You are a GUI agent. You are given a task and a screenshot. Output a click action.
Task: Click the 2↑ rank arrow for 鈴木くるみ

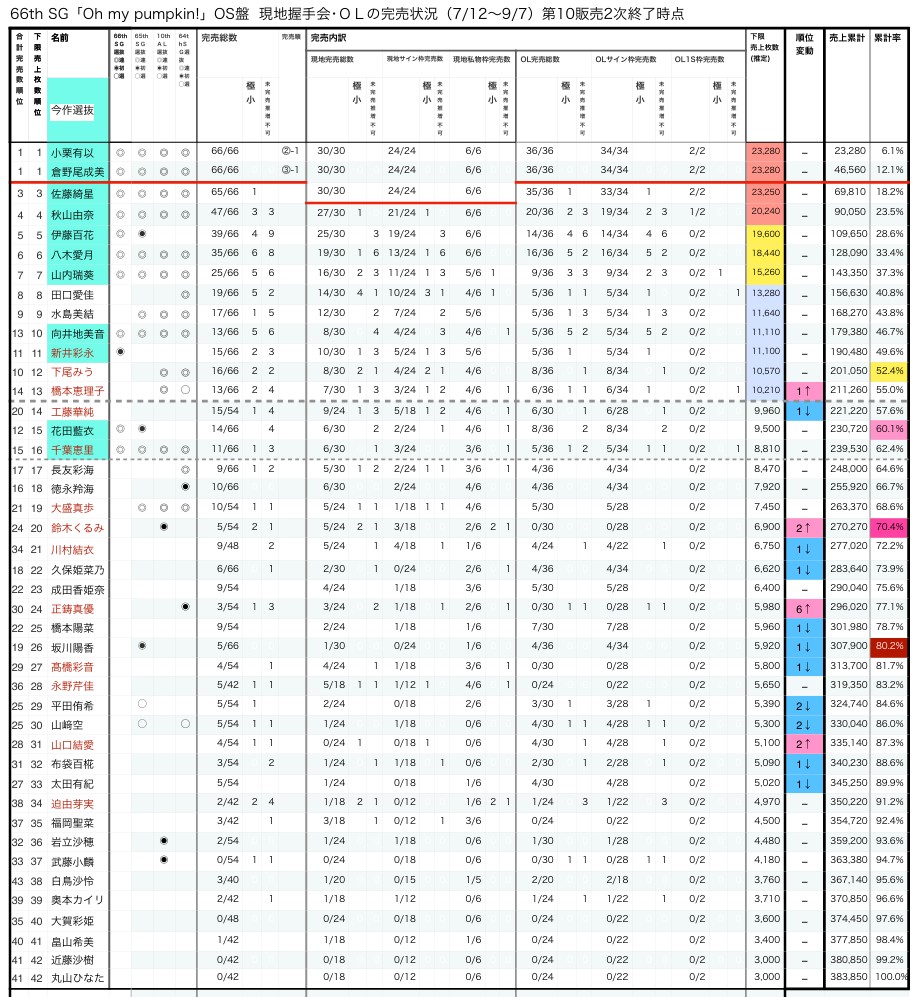pyautogui.click(x=803, y=527)
